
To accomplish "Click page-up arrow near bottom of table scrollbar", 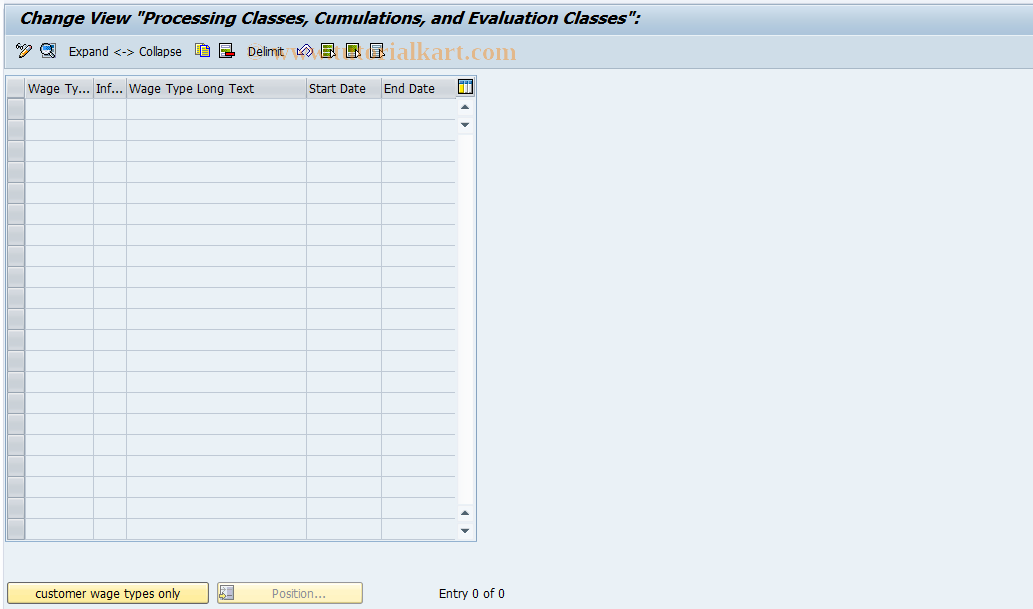I will click(465, 513).
